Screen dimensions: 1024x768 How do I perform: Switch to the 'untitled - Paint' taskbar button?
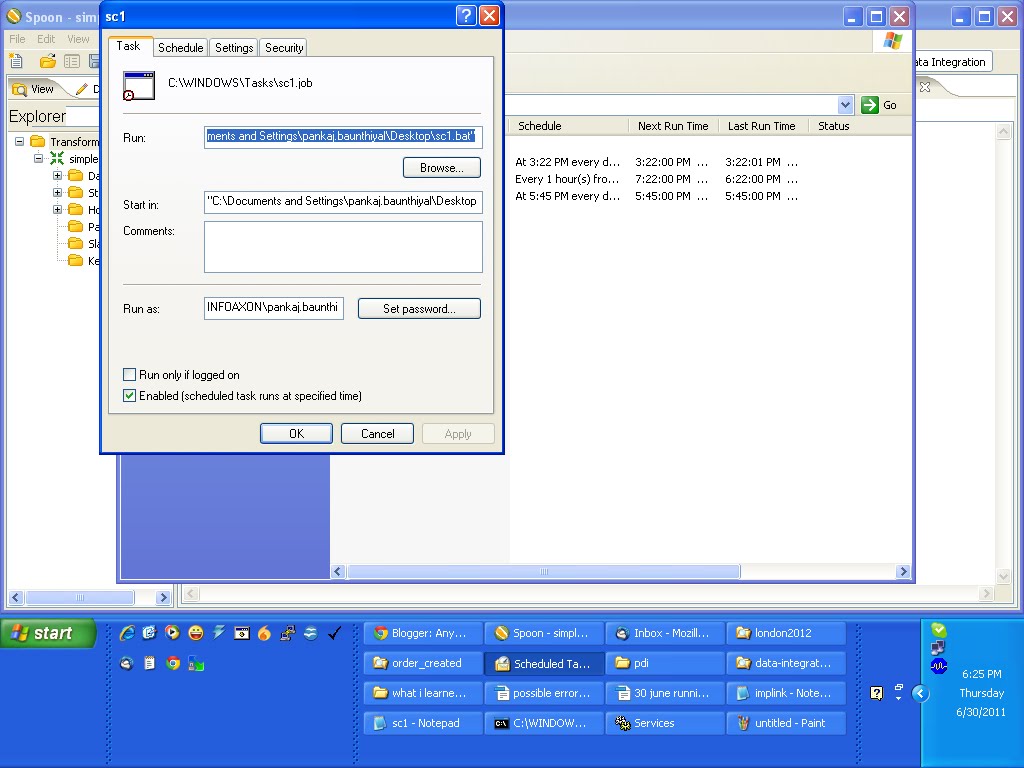pyautogui.click(x=786, y=722)
